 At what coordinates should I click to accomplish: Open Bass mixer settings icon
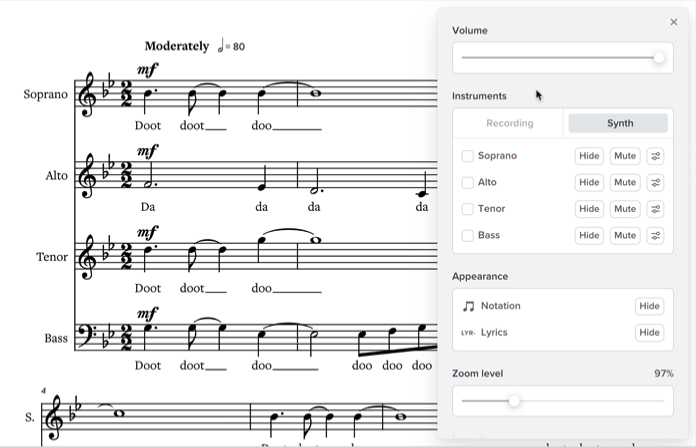pos(655,235)
